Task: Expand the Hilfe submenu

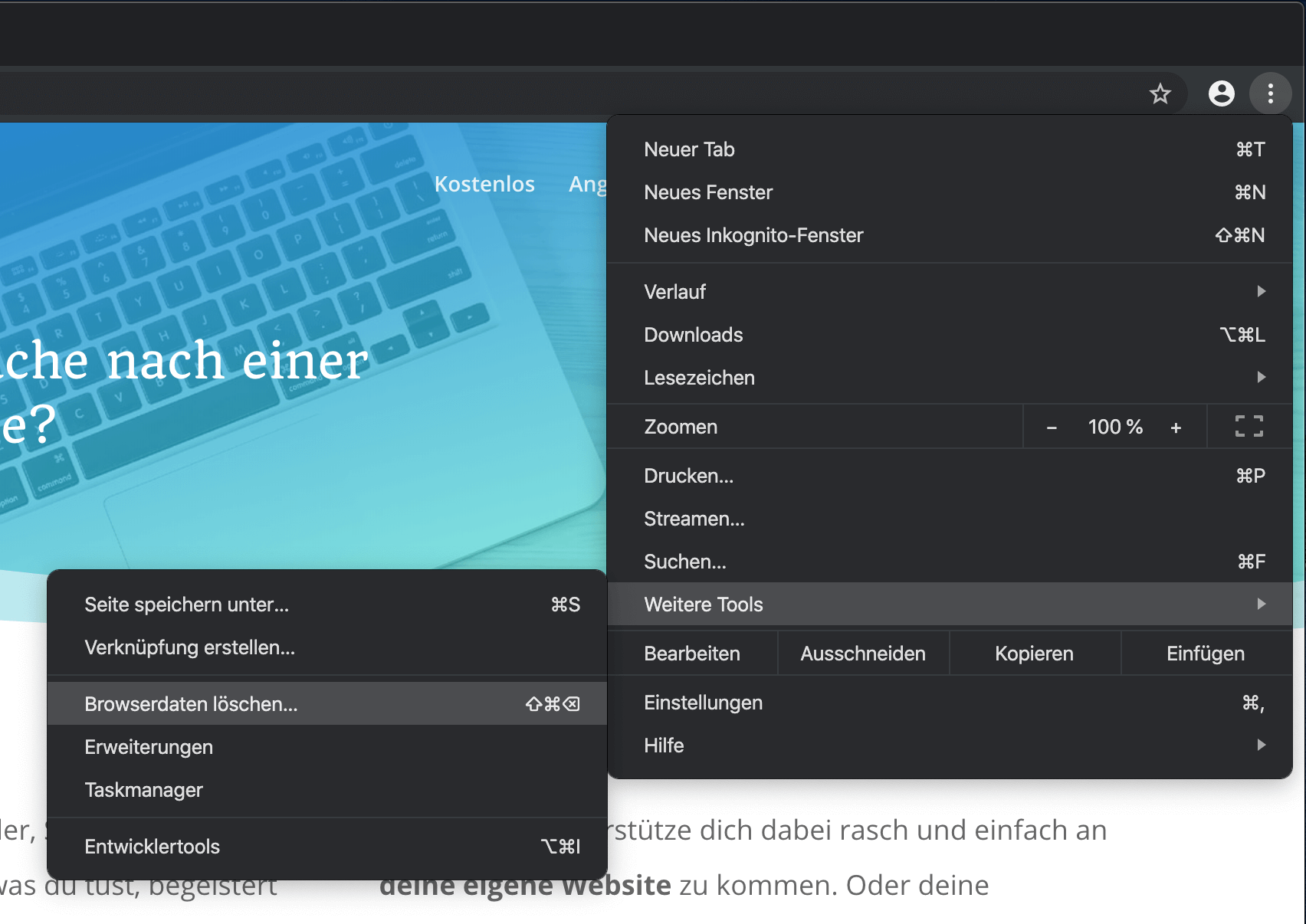Action: pyautogui.click(x=950, y=745)
